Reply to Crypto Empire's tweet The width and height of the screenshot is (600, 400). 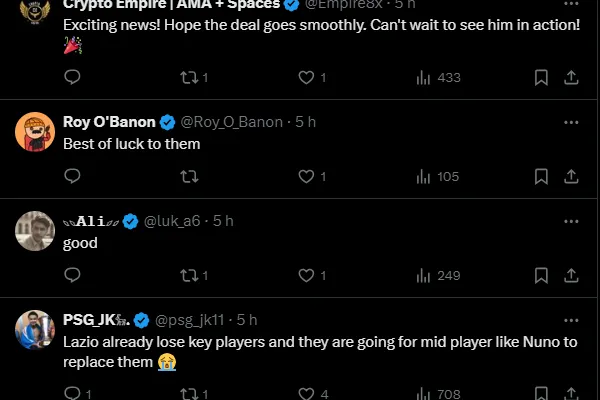point(72,77)
